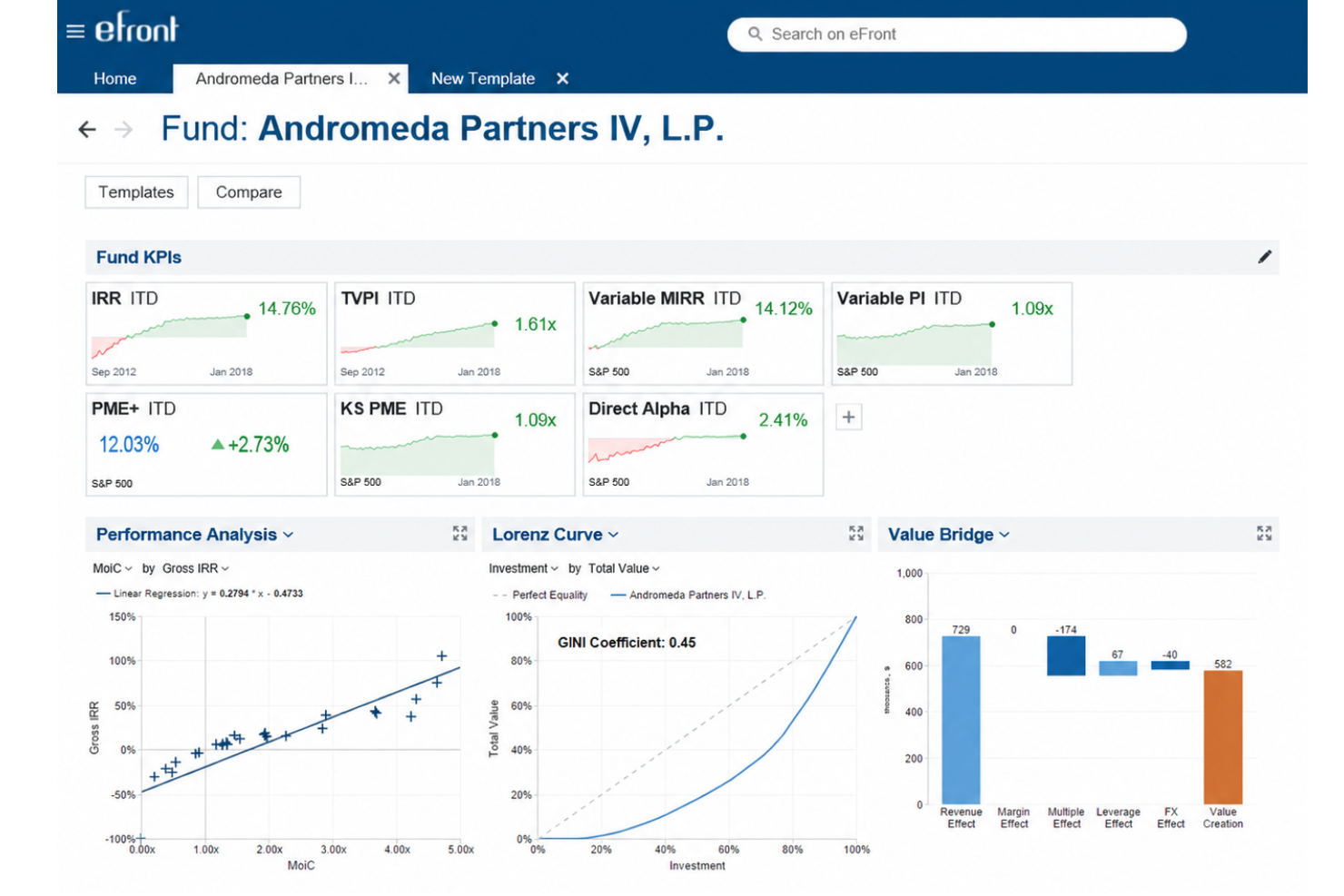The width and height of the screenshot is (1344, 896).
Task: Click the GINI Coefficient: 0.45 label
Action: click(627, 643)
